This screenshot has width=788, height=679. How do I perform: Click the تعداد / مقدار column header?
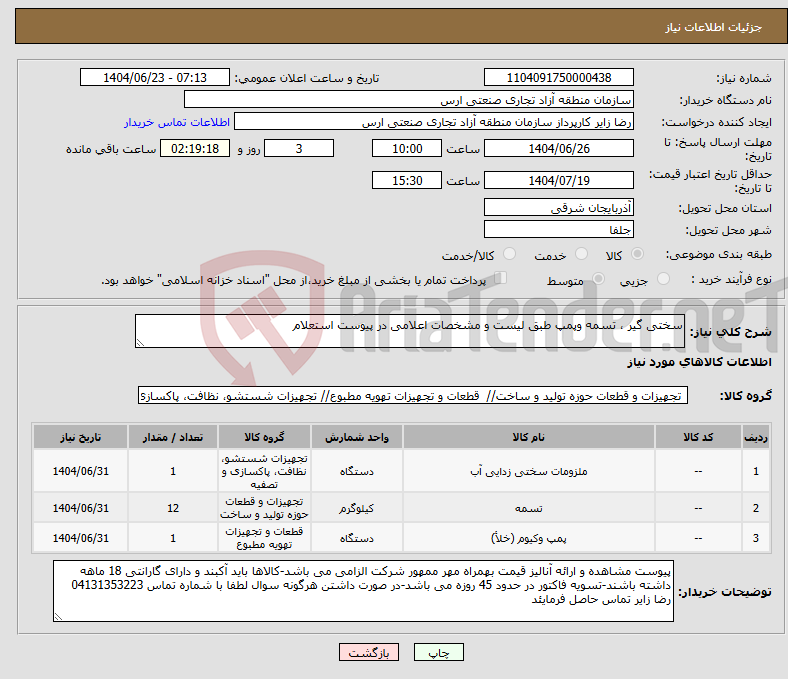point(173,437)
